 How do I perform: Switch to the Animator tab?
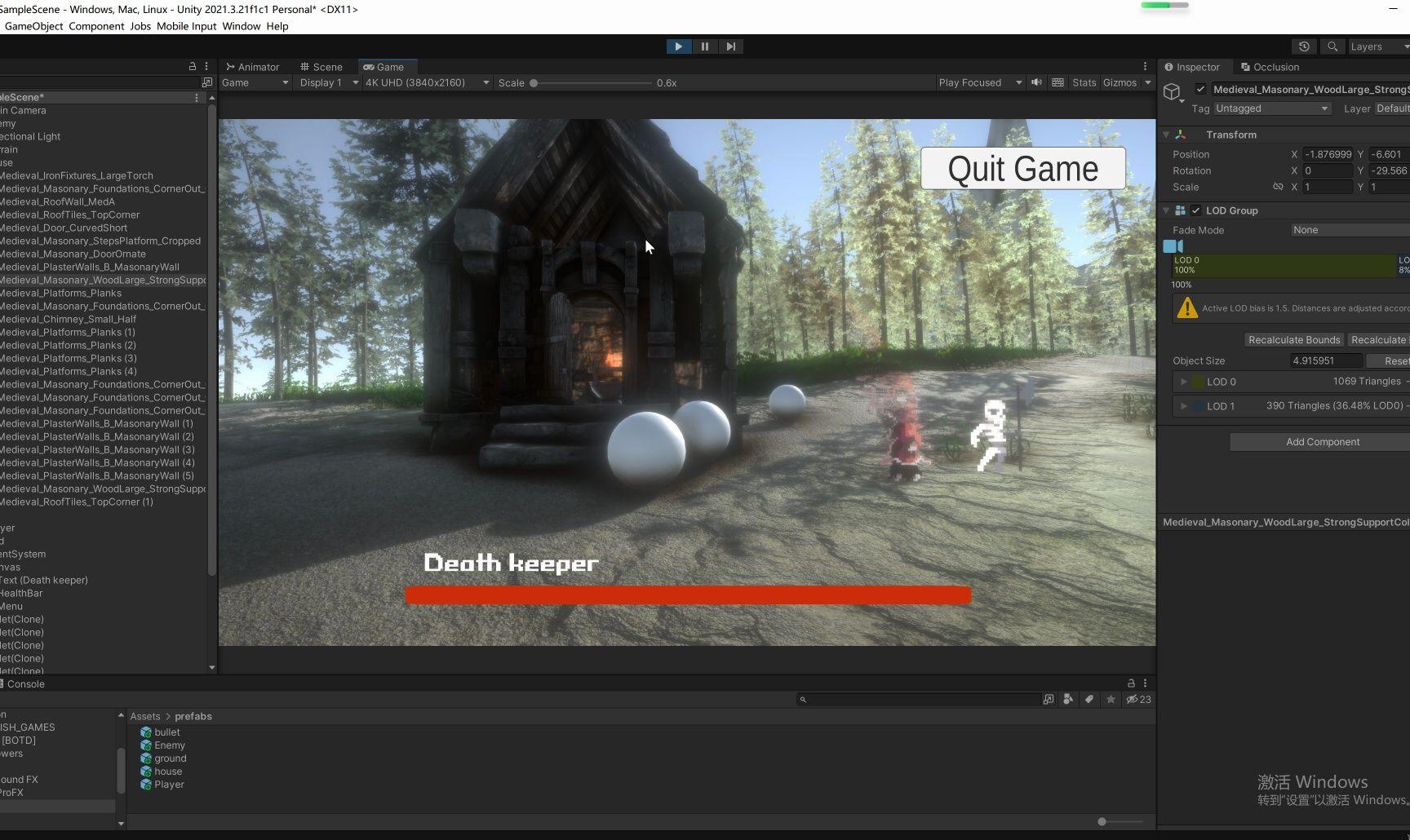coord(252,67)
